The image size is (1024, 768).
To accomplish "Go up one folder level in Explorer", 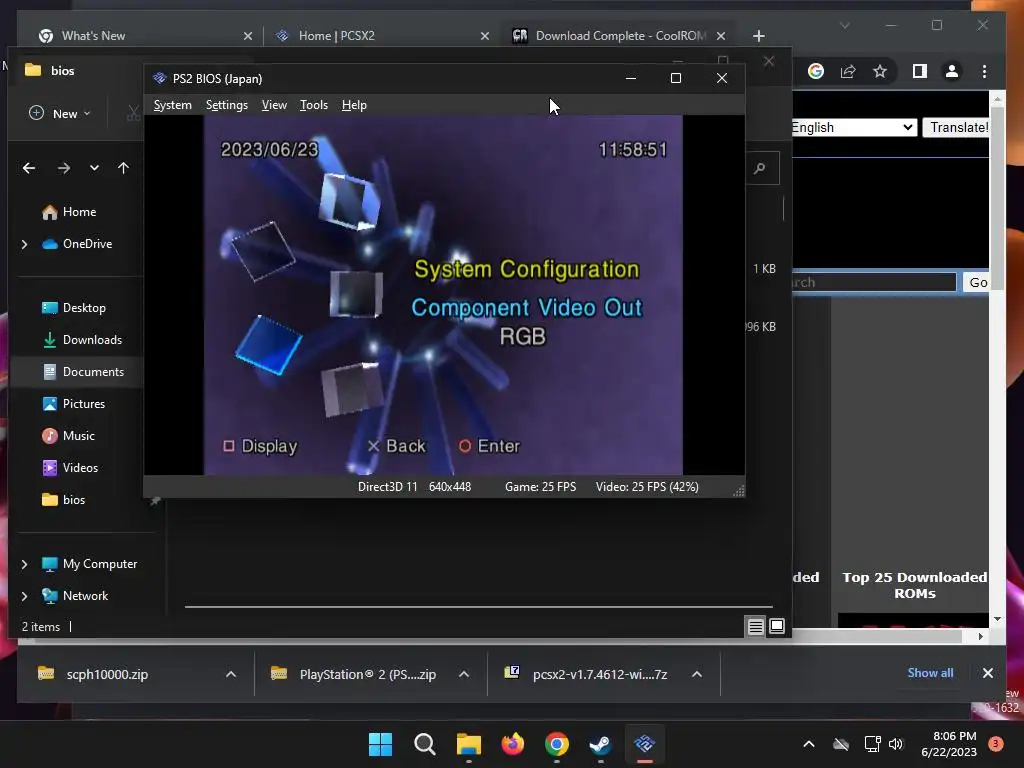I will 123,168.
